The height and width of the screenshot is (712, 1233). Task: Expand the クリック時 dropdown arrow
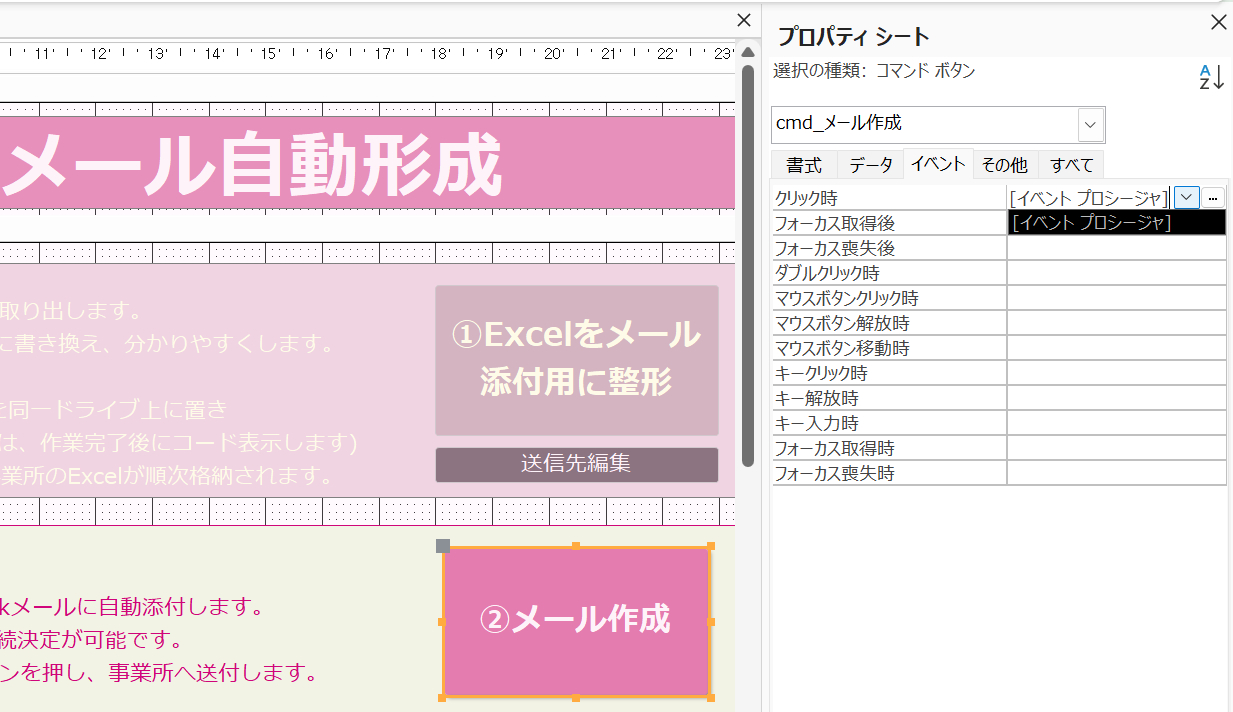(x=1186, y=198)
